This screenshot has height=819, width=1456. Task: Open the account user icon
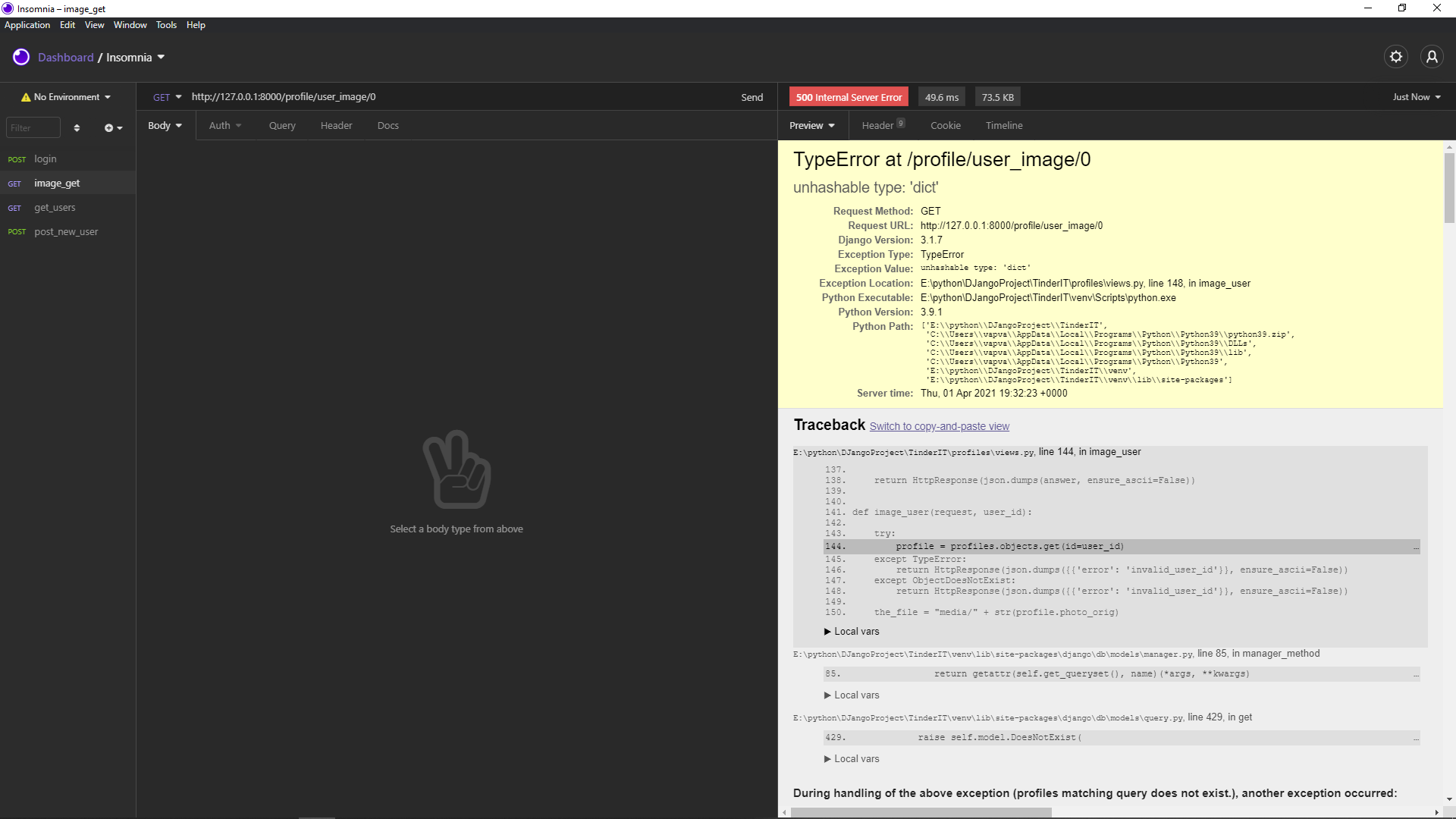[x=1432, y=57]
